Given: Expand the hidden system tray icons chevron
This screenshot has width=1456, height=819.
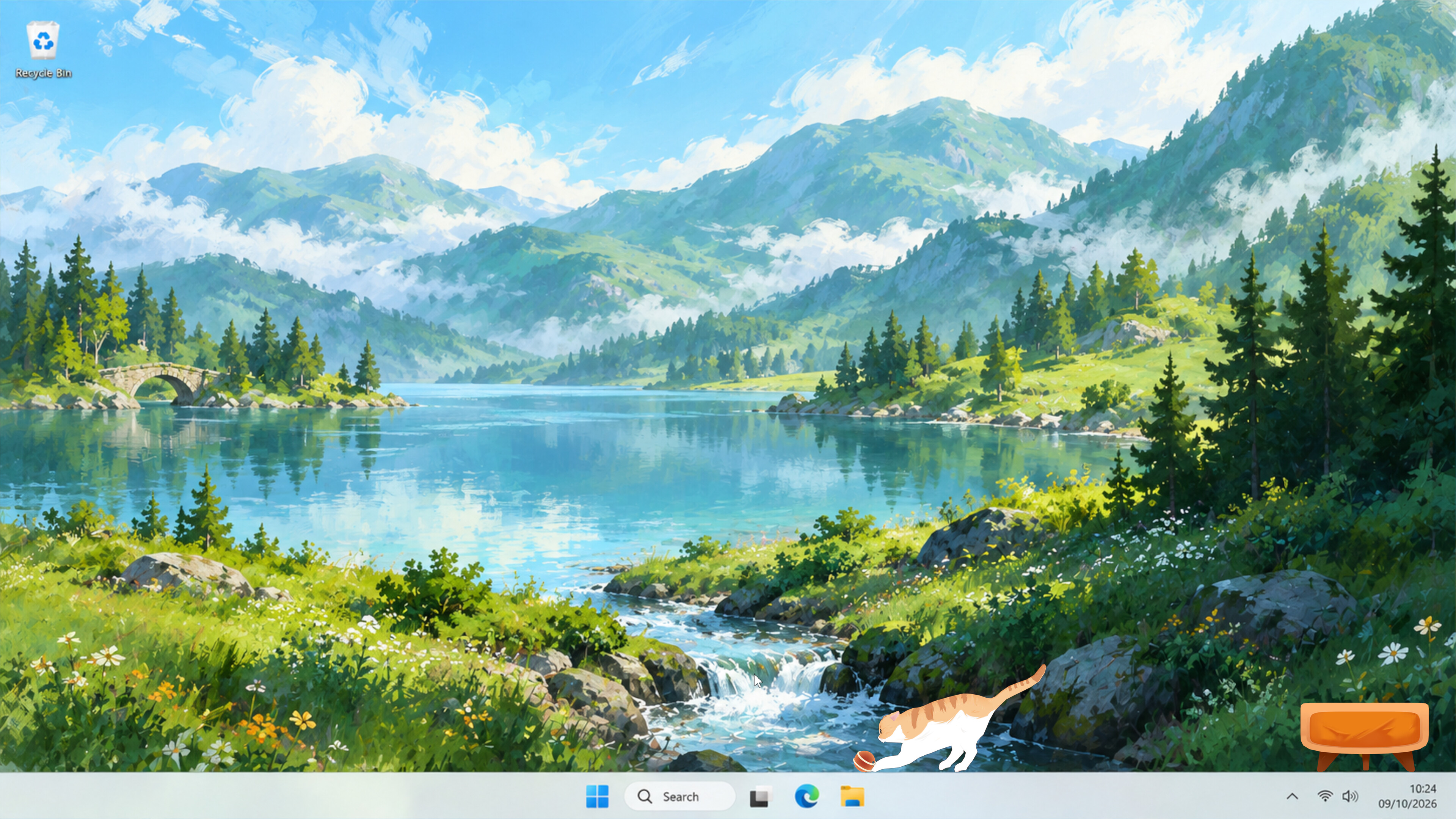Looking at the screenshot, I should pyautogui.click(x=1292, y=796).
